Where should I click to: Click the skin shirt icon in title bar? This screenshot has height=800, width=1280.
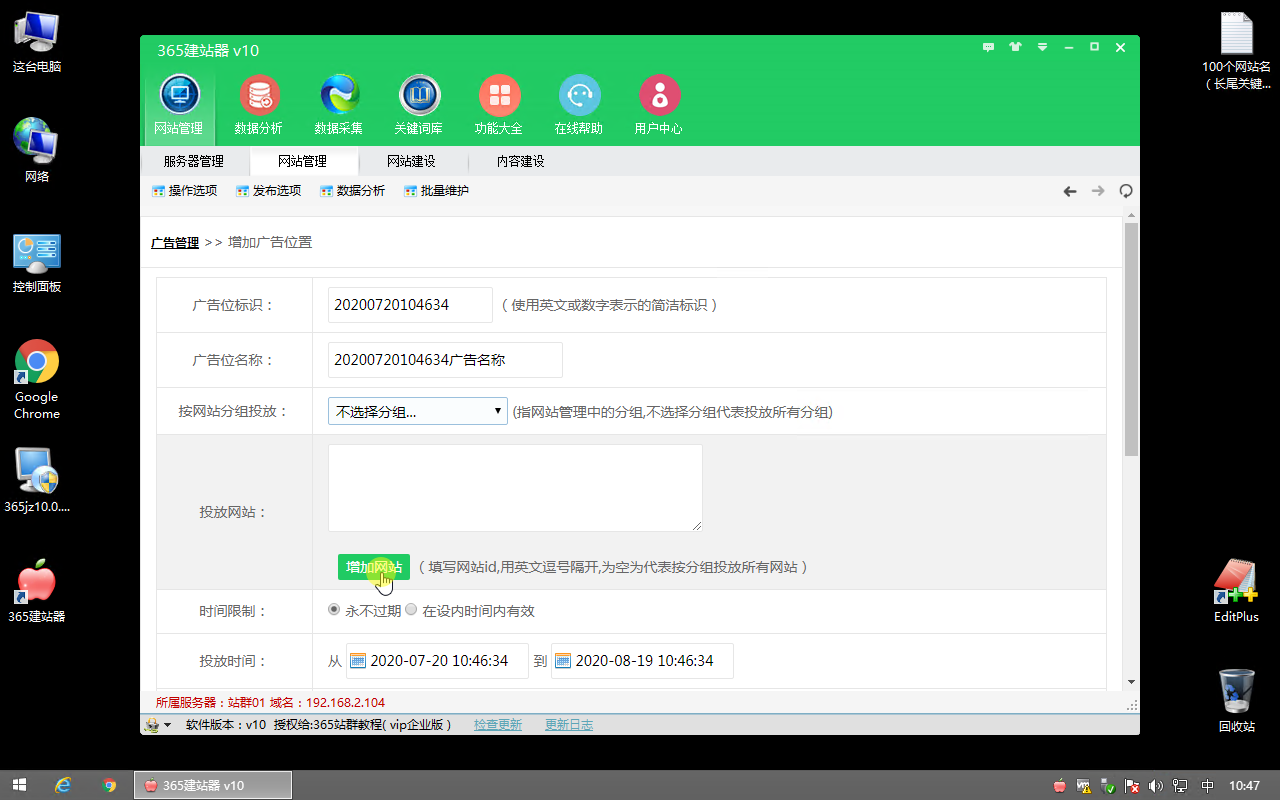pos(1016,47)
